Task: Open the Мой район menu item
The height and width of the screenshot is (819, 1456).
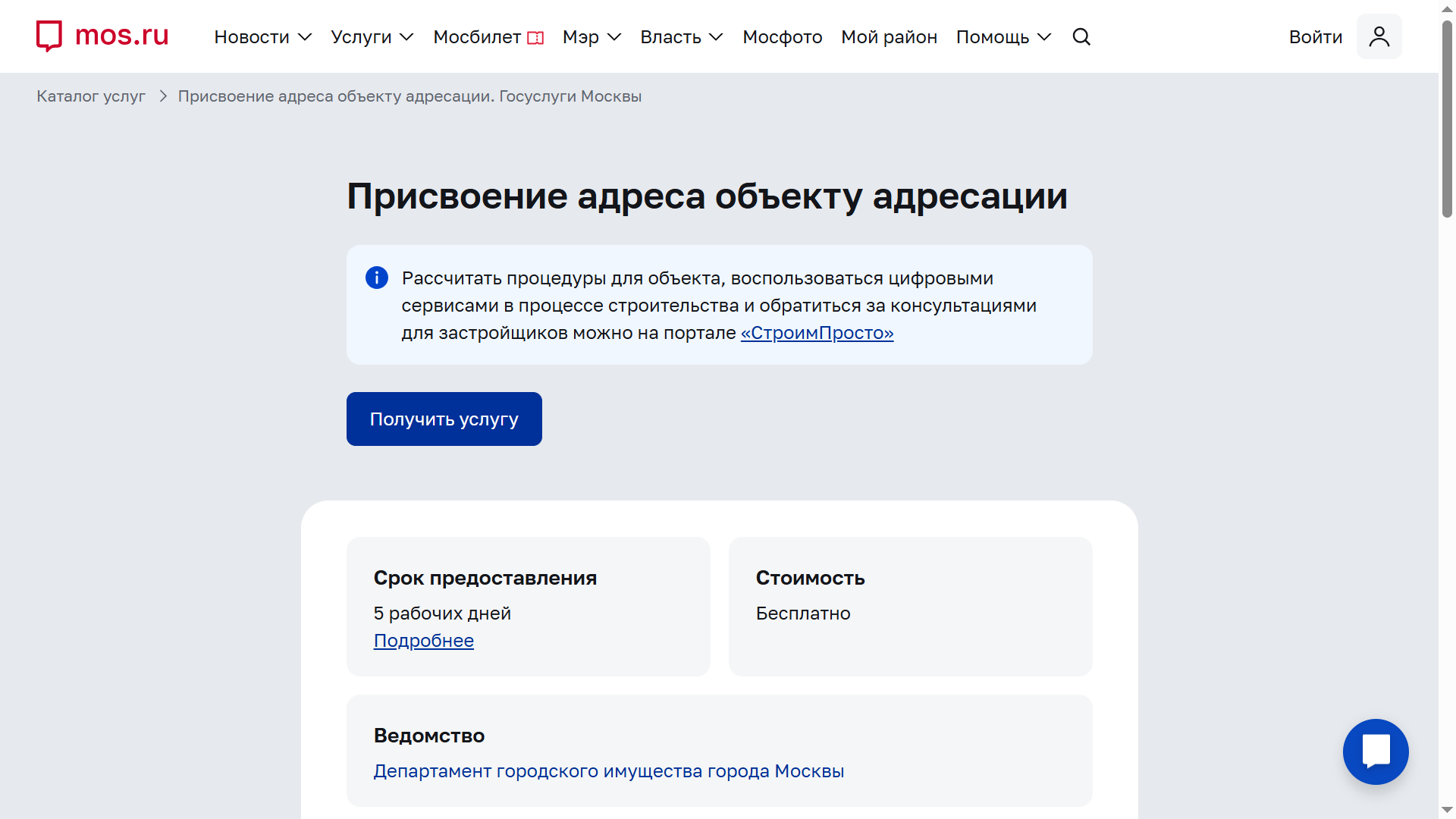Action: (x=889, y=36)
